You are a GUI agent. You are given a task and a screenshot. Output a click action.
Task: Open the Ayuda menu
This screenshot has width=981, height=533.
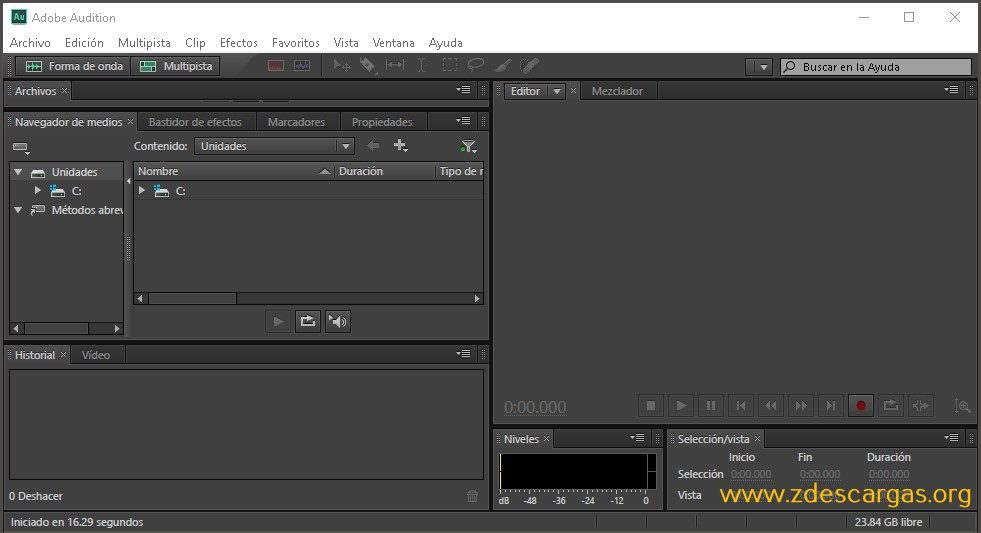click(445, 43)
